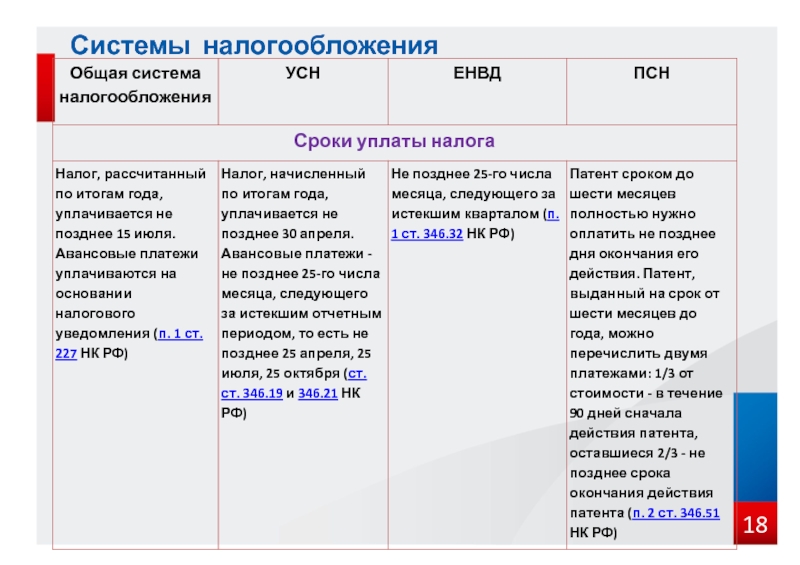Screen dimensions: 800x565
Task: Select the 'ЕНВД' column header
Action: (x=477, y=91)
